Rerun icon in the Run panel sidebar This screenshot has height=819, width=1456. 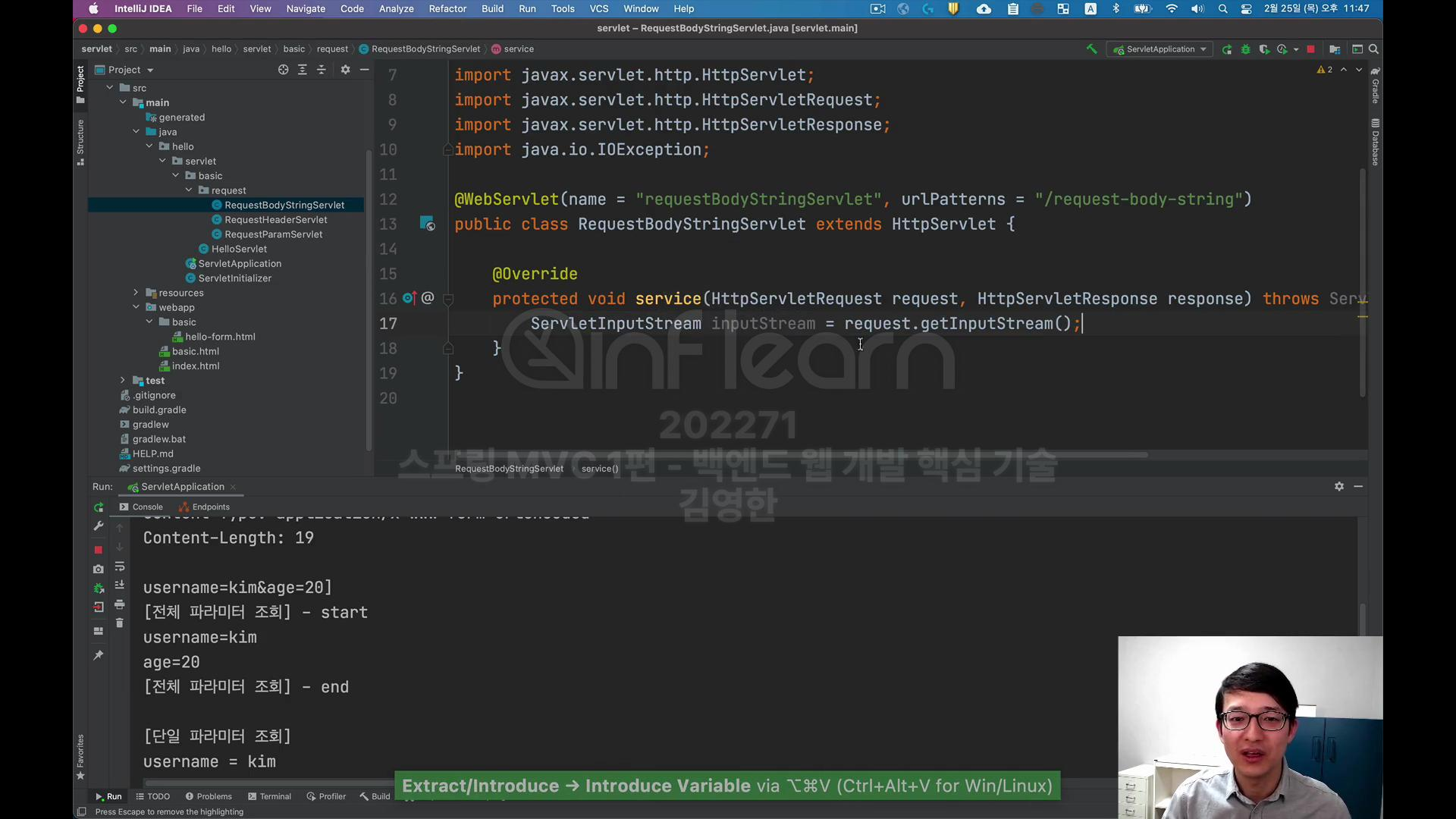(98, 507)
